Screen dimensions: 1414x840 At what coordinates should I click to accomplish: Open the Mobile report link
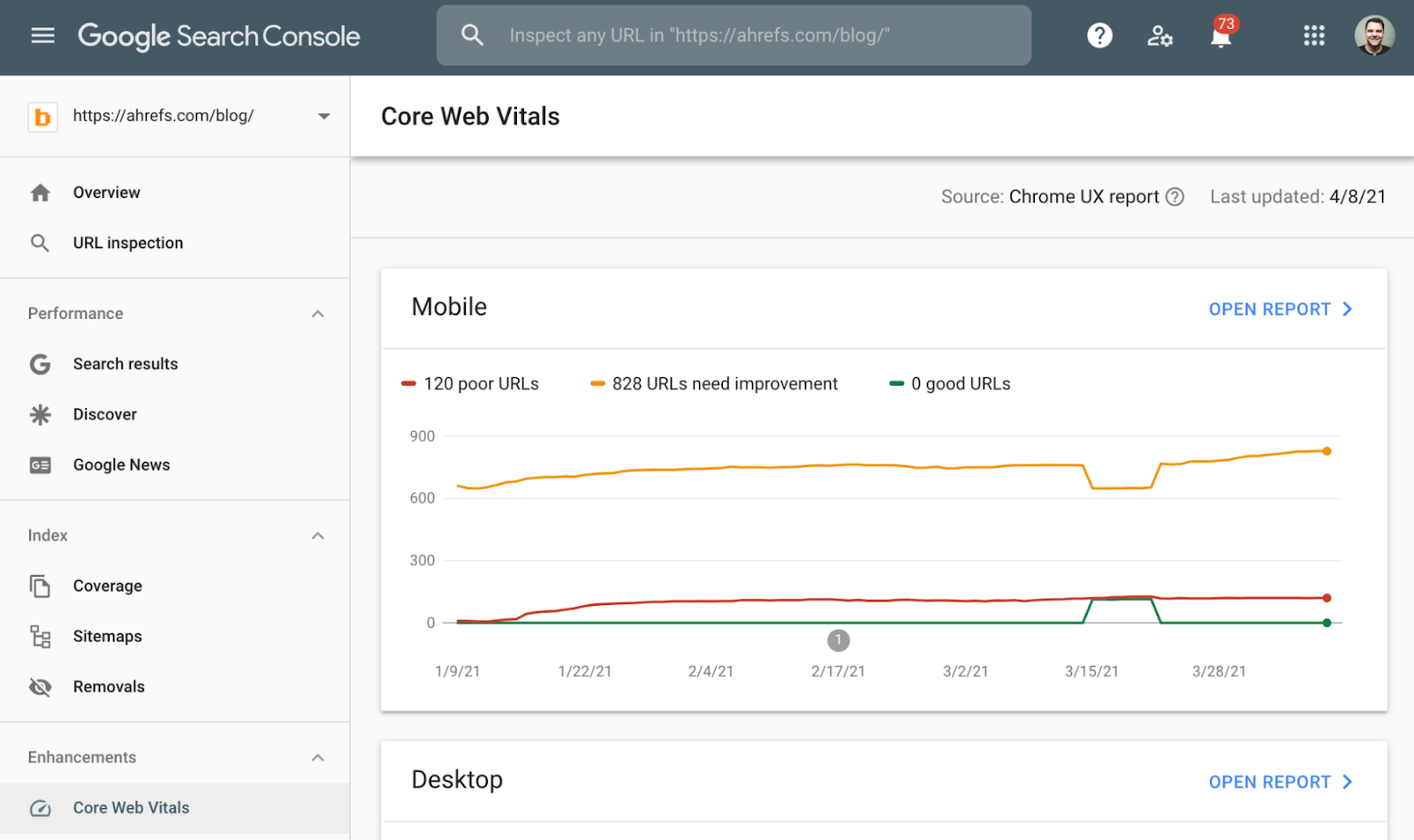(1280, 309)
